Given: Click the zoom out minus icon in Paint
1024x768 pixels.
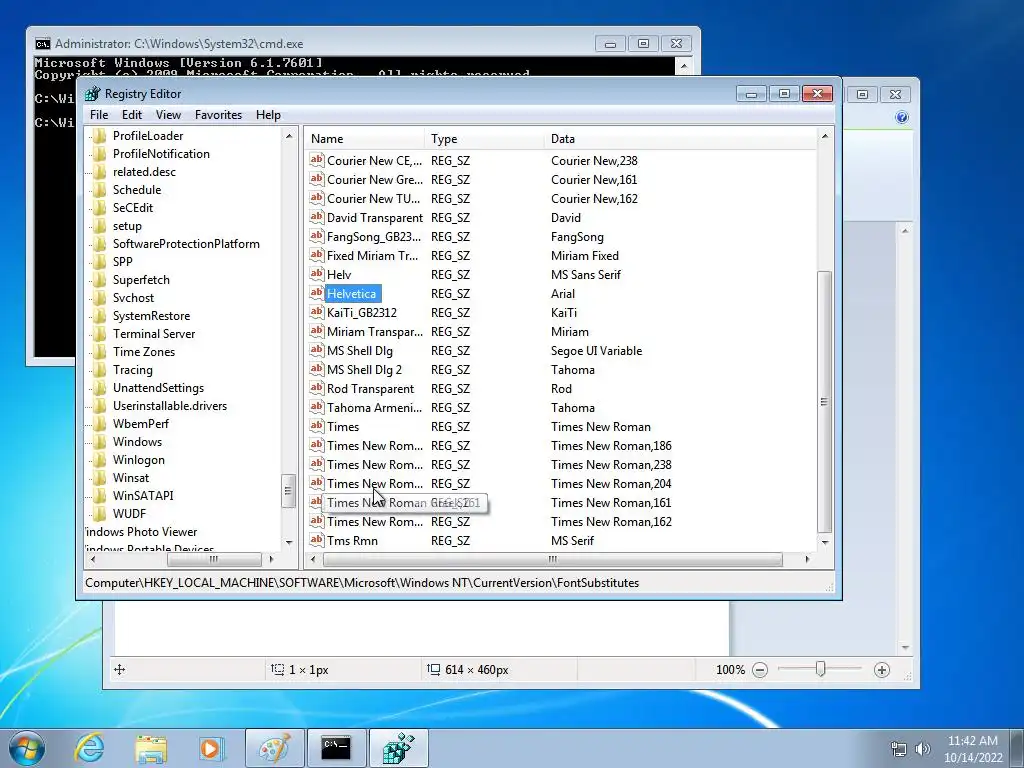Looking at the screenshot, I should tap(760, 670).
